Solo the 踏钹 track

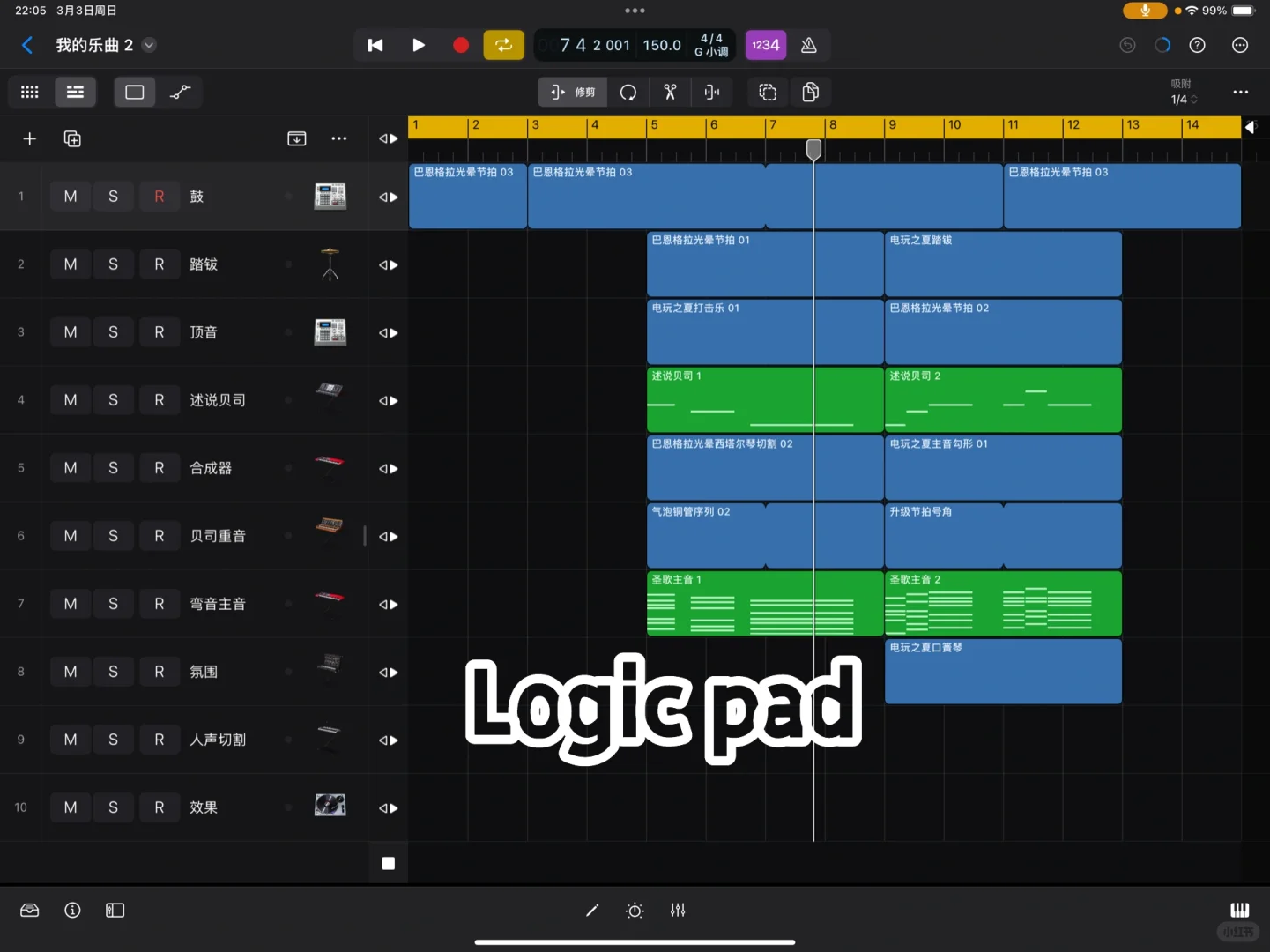pos(113,264)
